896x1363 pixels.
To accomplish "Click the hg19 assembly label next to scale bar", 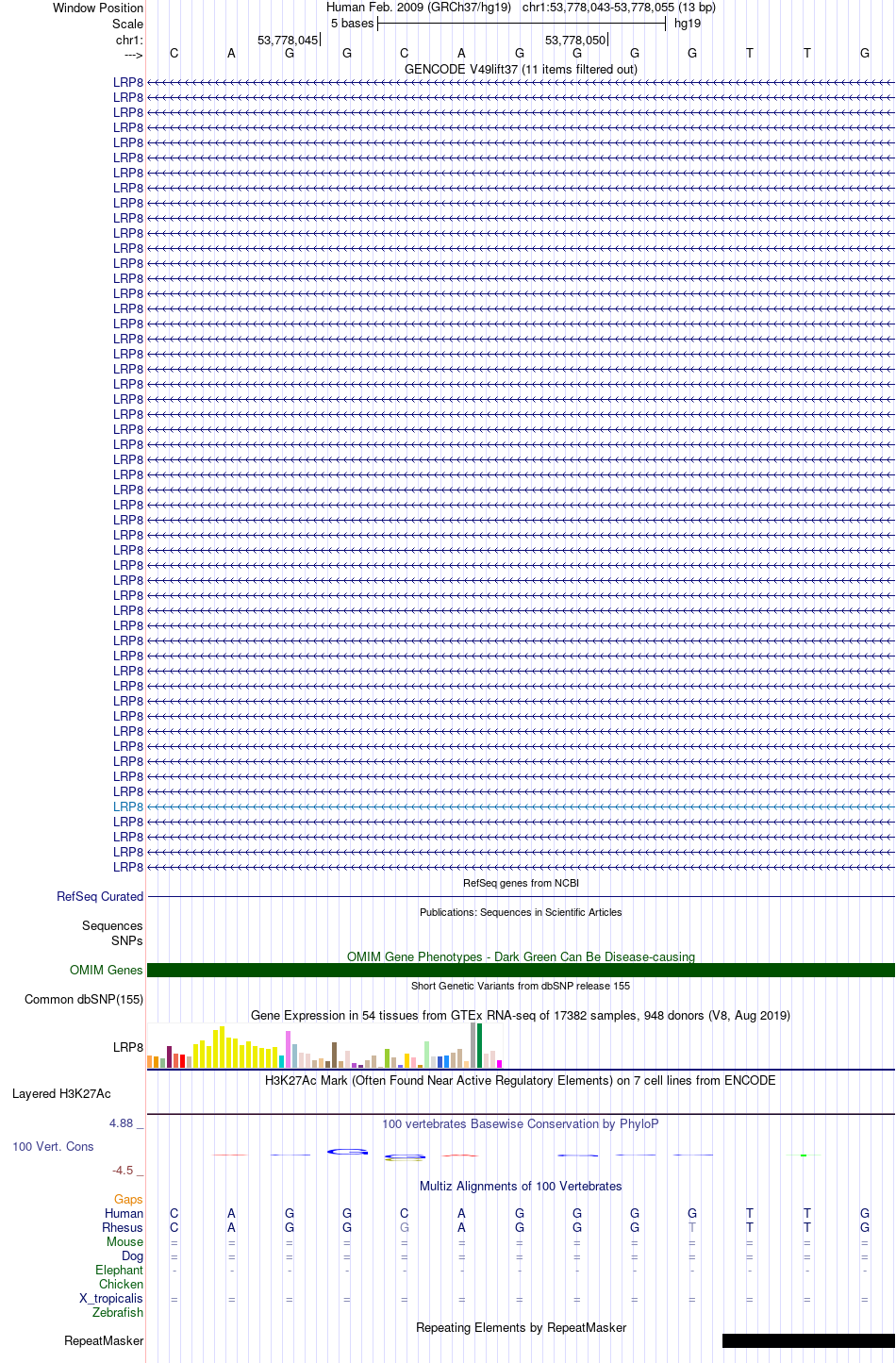I will (x=688, y=24).
